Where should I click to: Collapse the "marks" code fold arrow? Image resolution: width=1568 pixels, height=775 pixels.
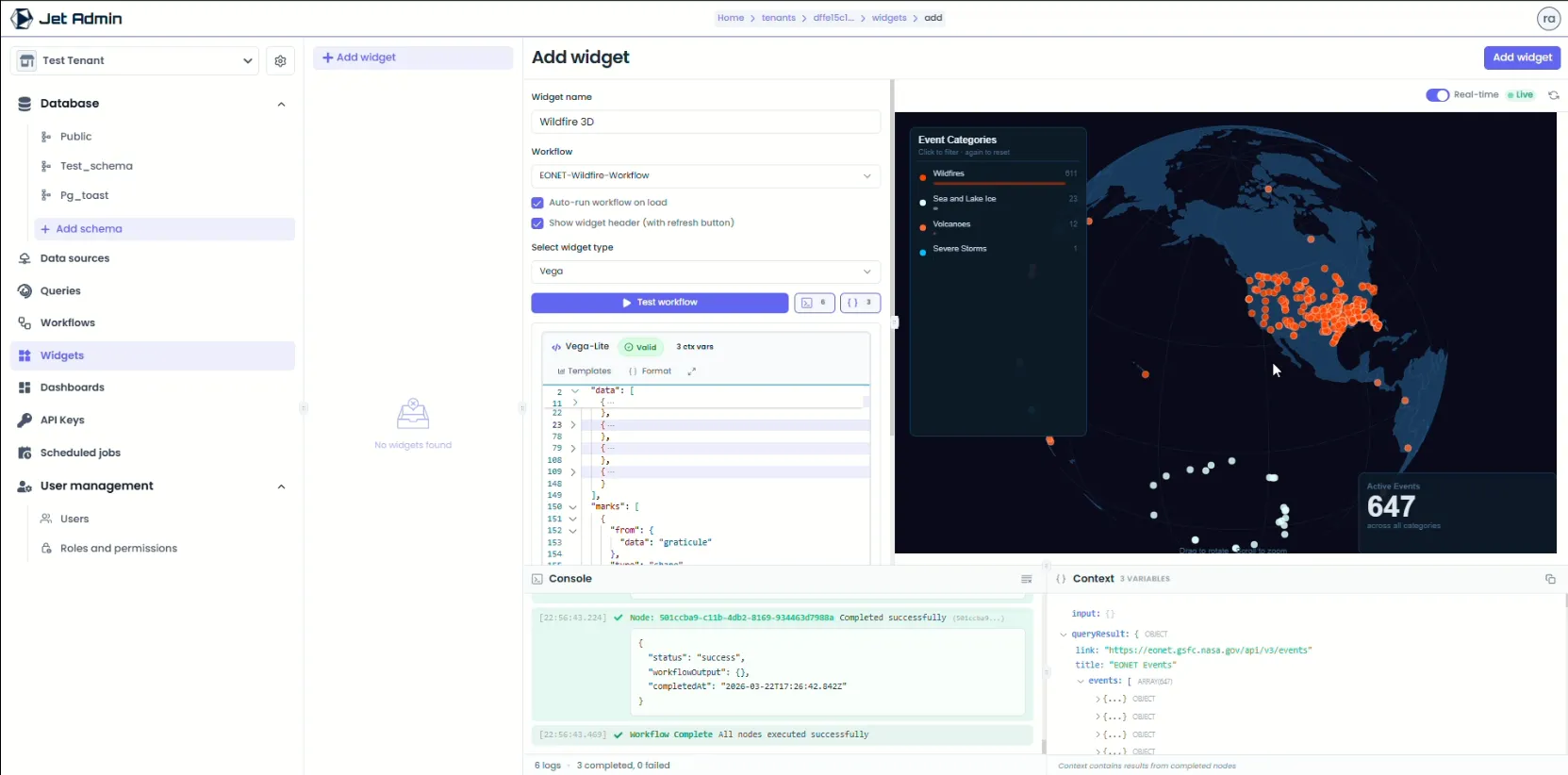[573, 507]
